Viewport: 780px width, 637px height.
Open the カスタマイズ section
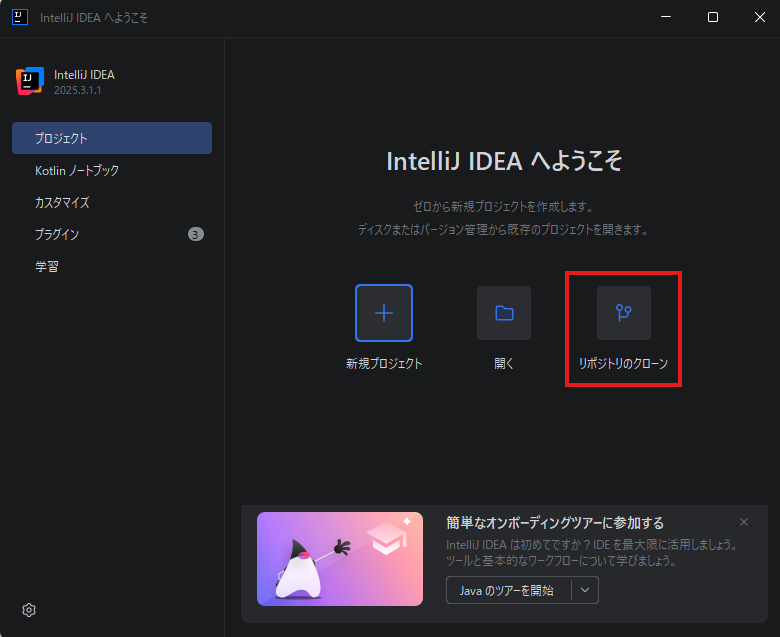click(62, 202)
